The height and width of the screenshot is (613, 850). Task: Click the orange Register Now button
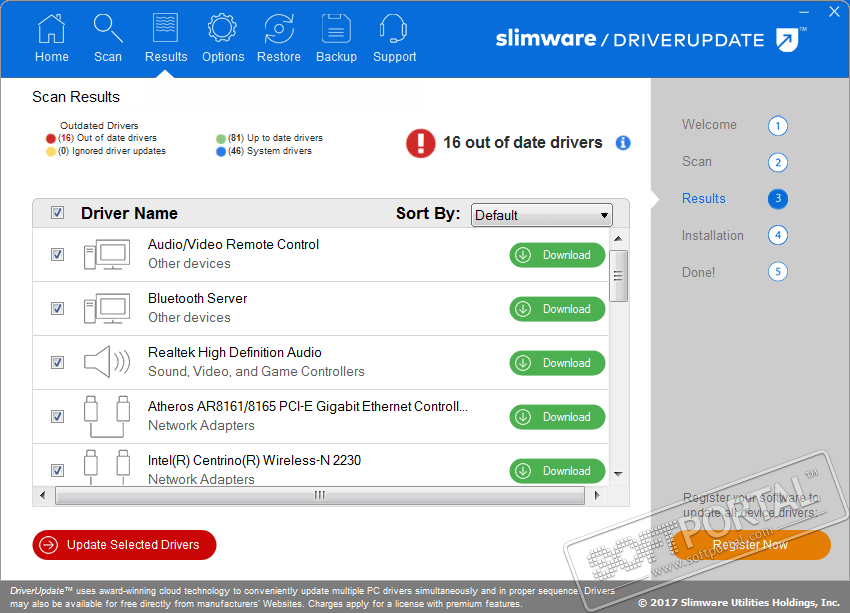750,545
